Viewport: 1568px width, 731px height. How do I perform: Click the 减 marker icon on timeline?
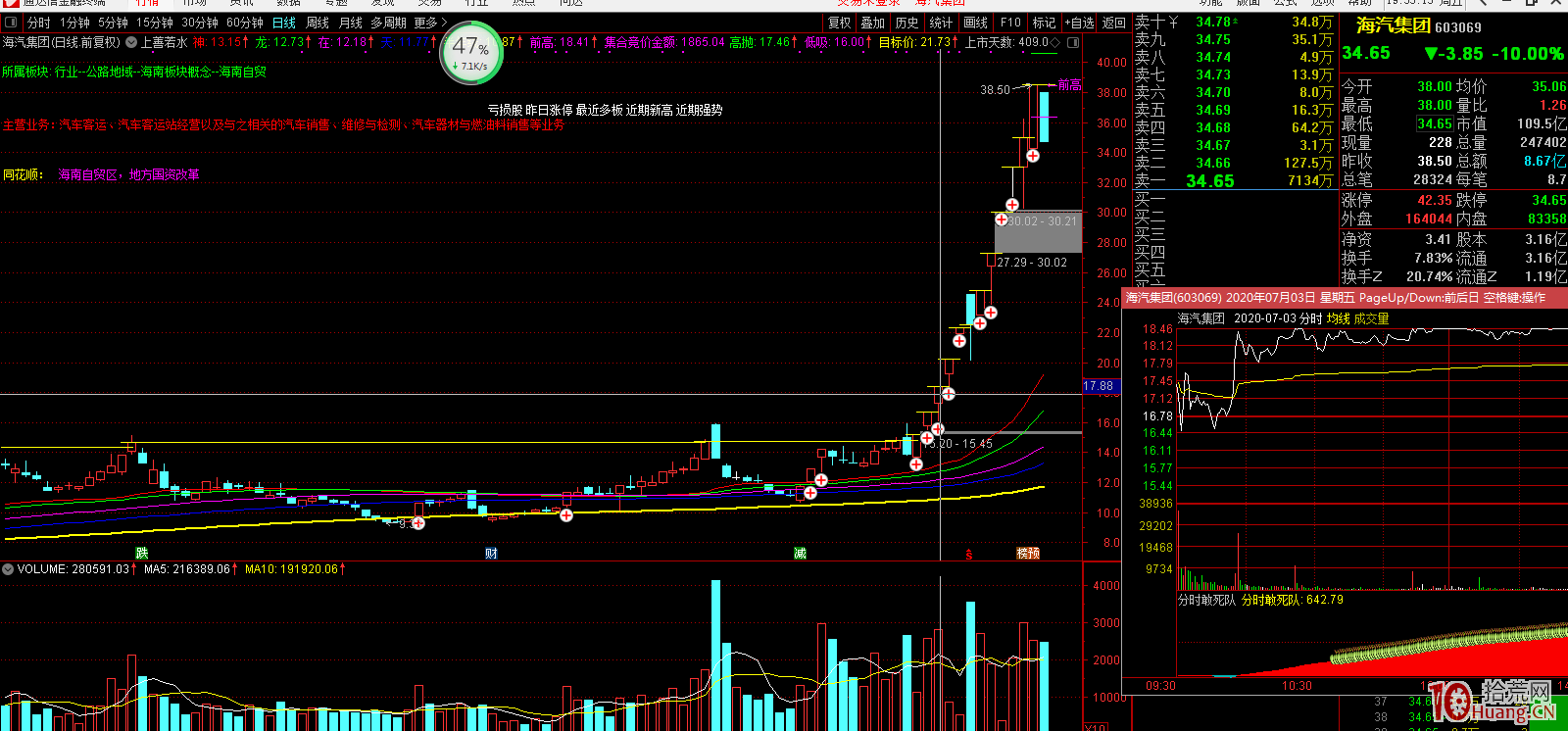800,554
